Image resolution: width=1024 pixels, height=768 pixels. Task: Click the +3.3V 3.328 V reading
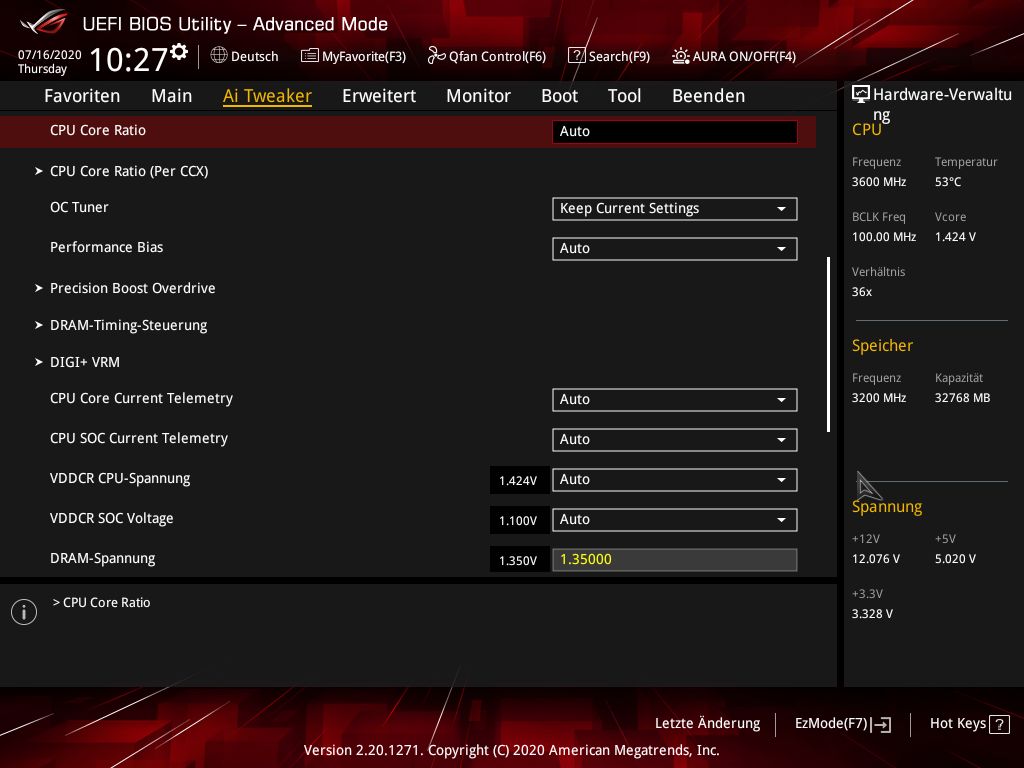[872, 614]
